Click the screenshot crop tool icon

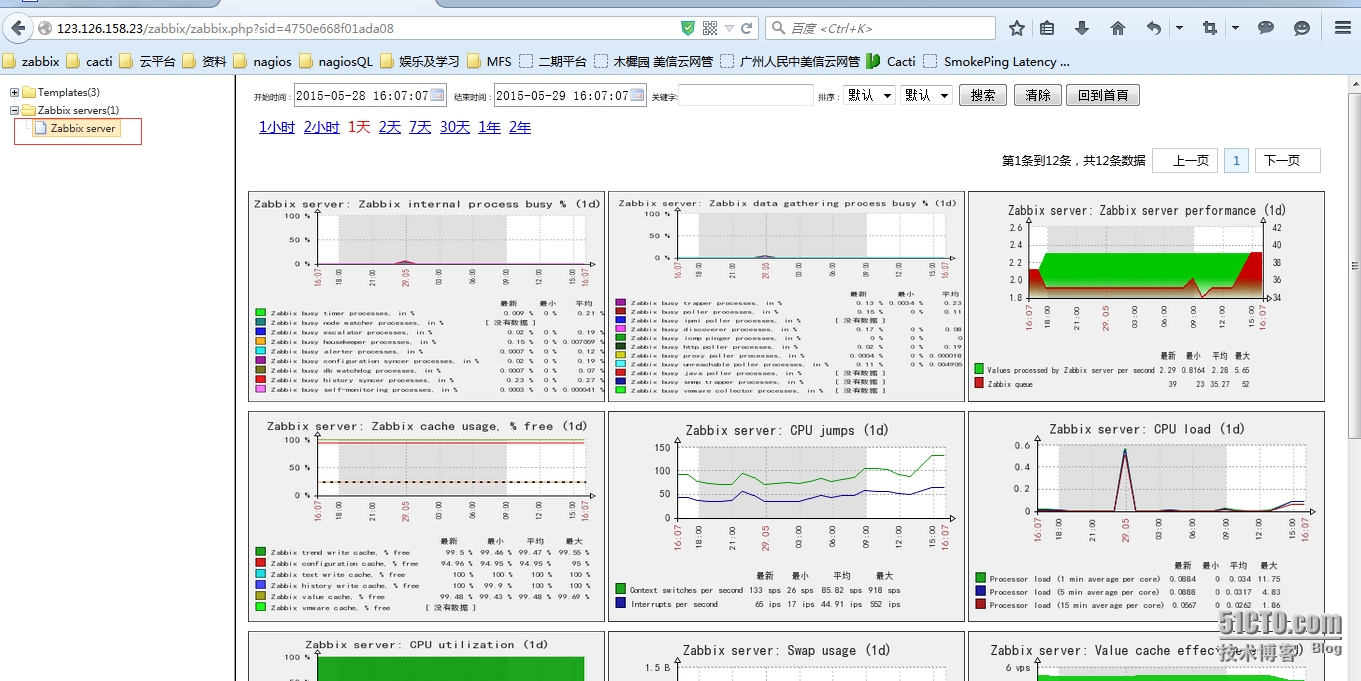tap(1209, 29)
